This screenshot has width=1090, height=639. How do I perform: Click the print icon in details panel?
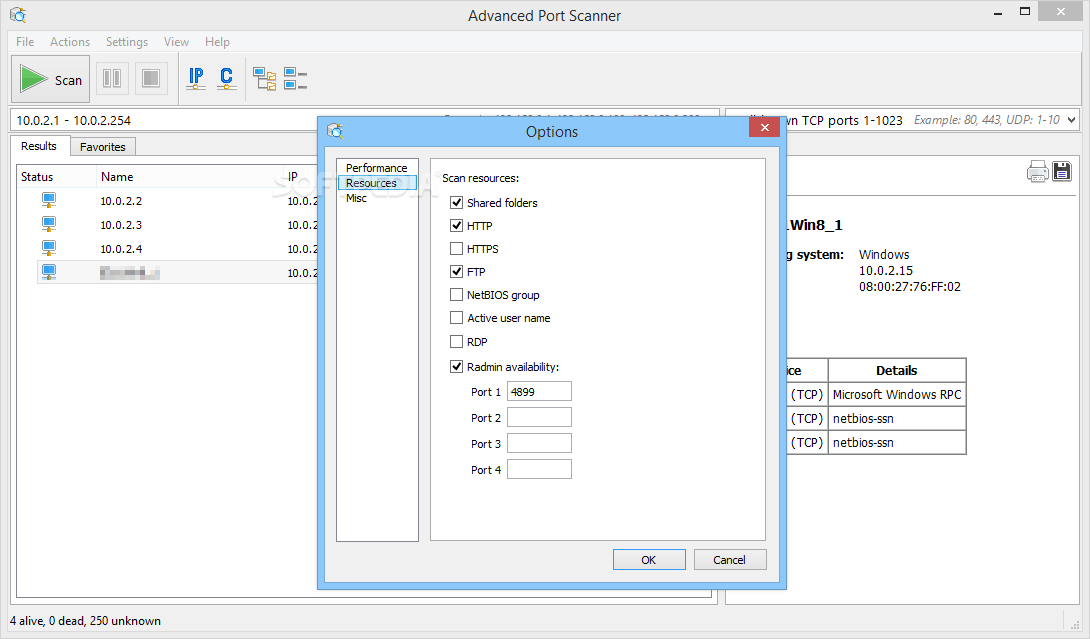point(1037,171)
